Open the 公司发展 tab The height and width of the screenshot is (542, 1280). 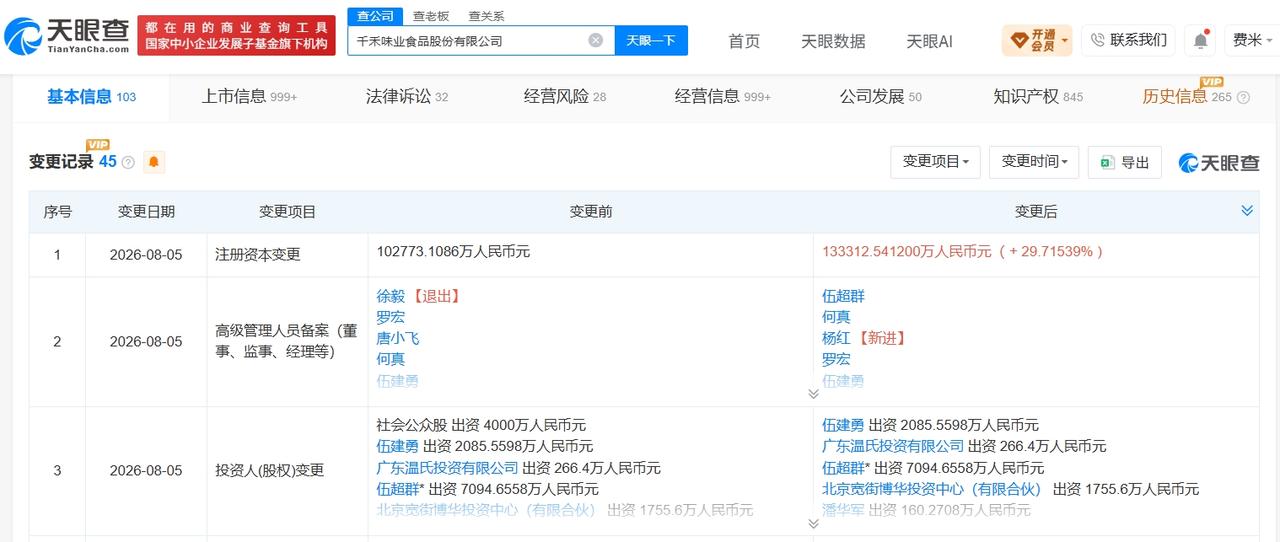click(x=881, y=97)
